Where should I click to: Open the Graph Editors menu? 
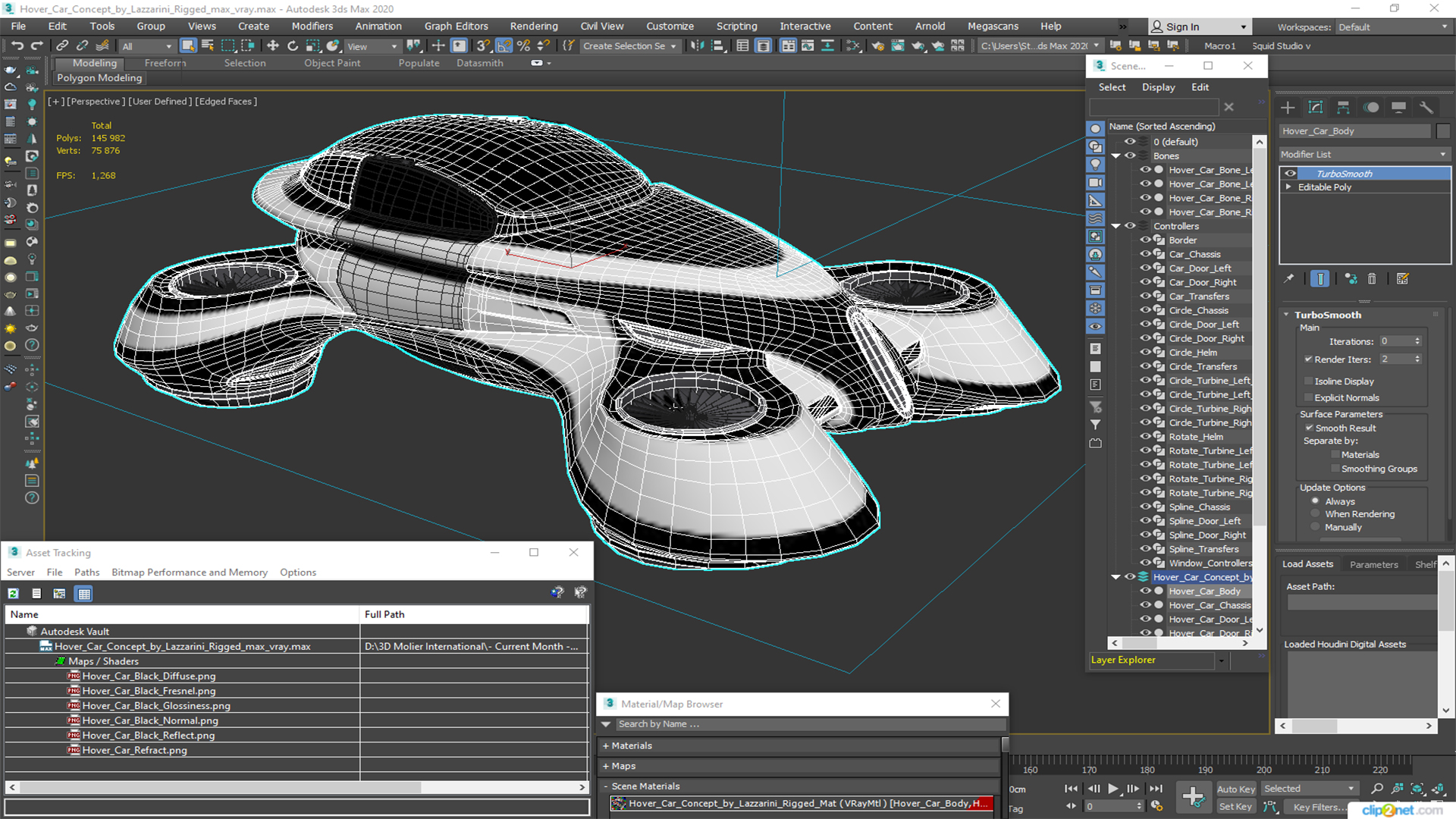coord(456,26)
